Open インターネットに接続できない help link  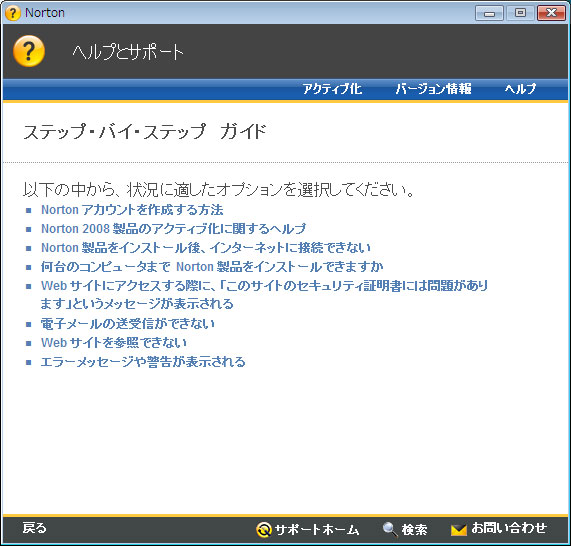pos(206,248)
